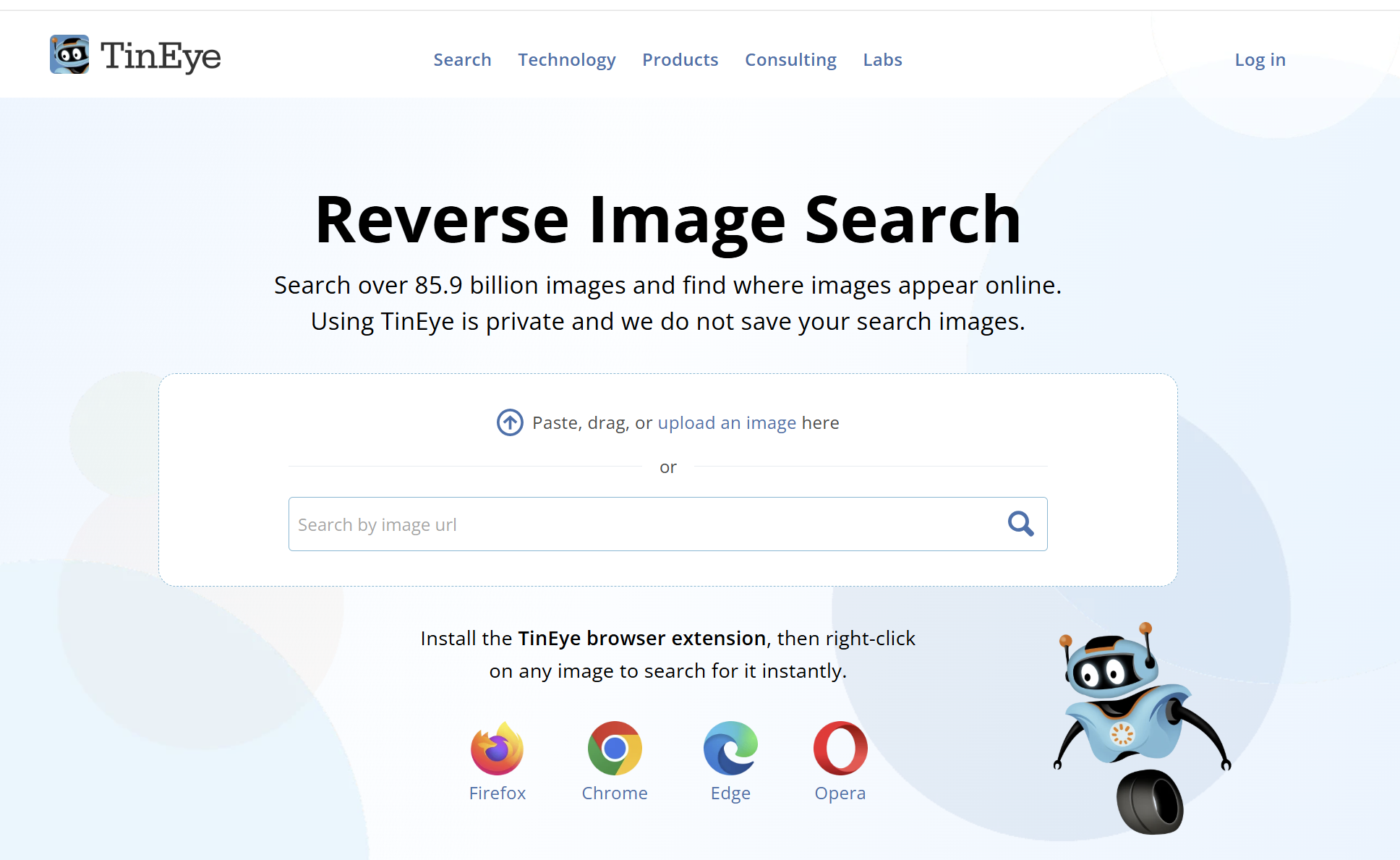1400x860 pixels.
Task: Click the Log in link
Action: click(x=1260, y=60)
